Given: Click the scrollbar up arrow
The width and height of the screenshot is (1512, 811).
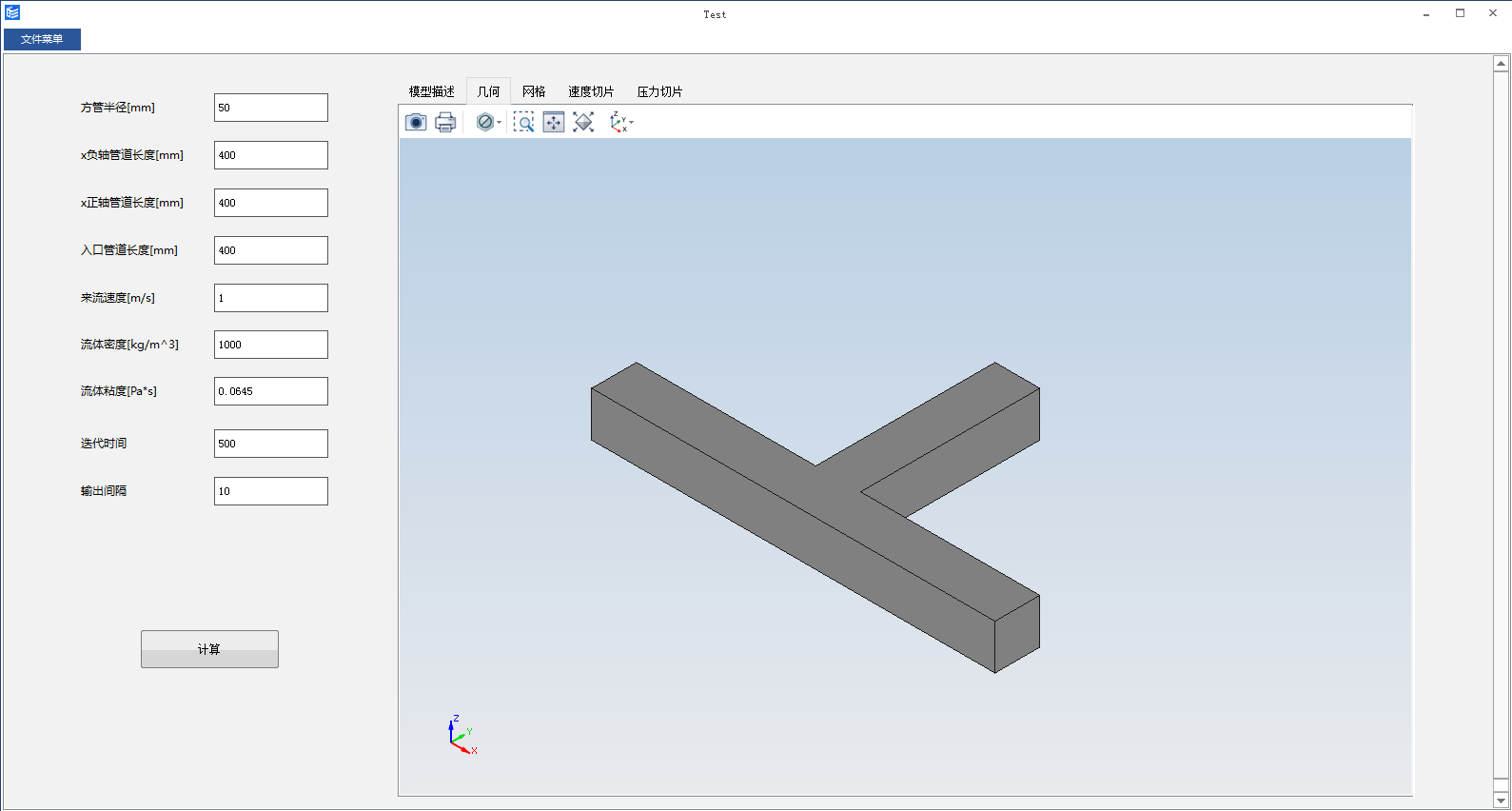Looking at the screenshot, I should coord(1502,64).
